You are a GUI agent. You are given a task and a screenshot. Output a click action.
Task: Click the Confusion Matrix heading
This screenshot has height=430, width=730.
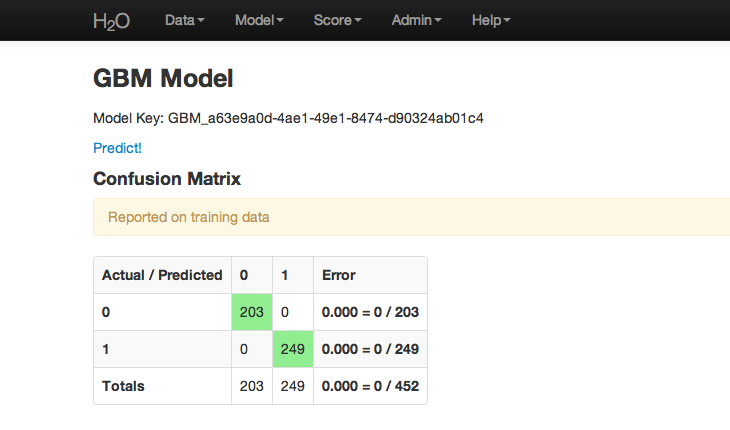click(167, 179)
